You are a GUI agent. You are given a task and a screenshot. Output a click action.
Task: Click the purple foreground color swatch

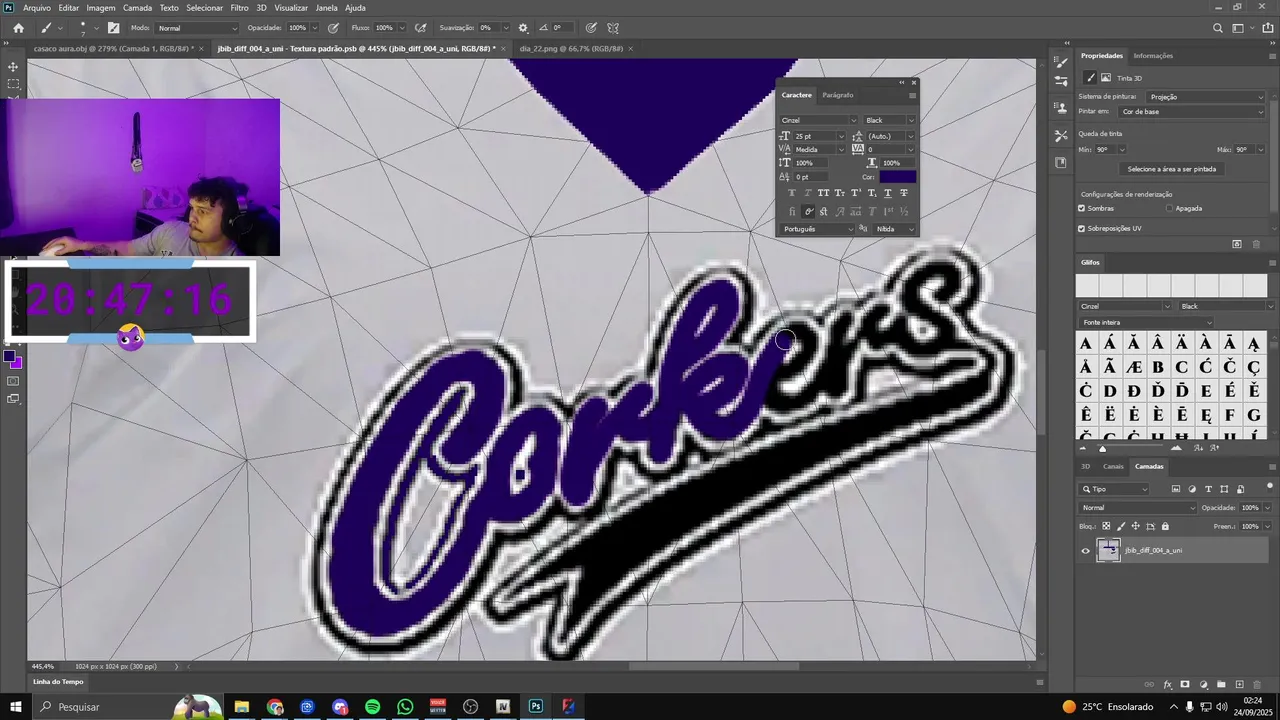[x=10, y=356]
